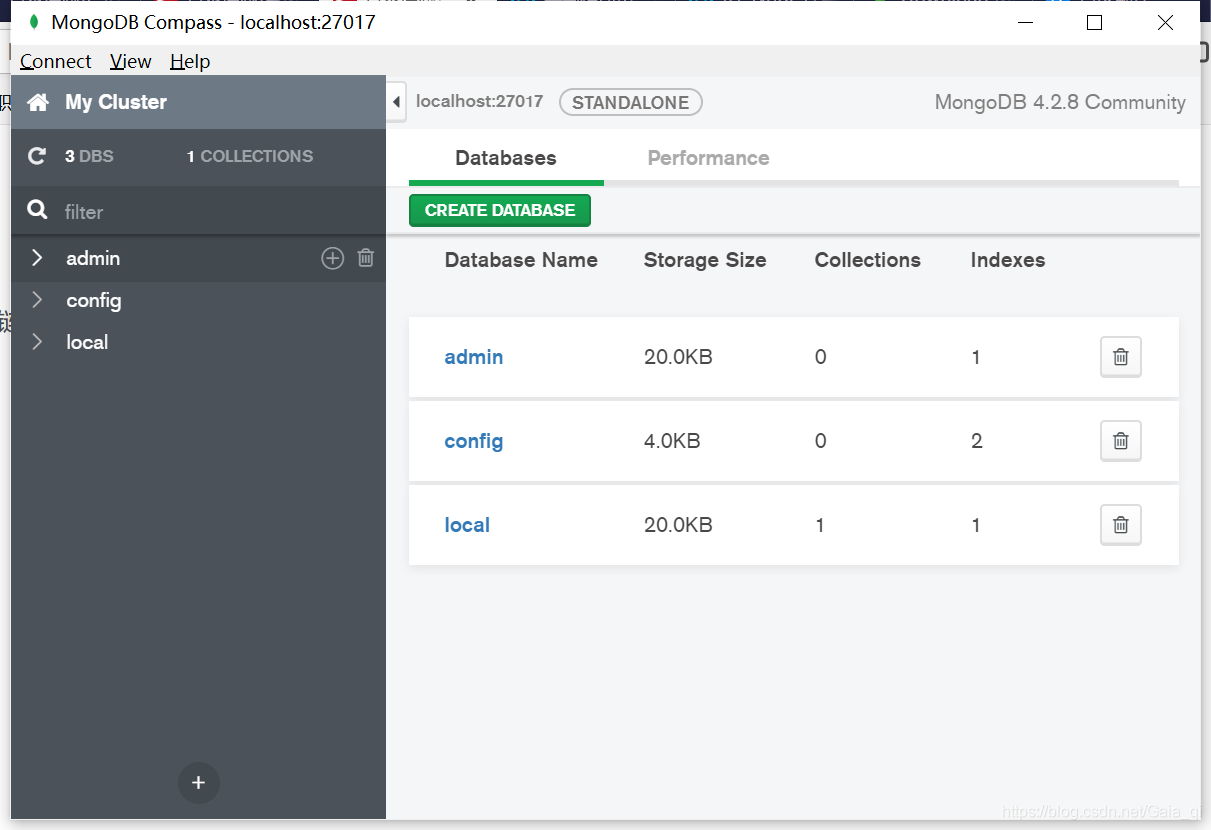
Task: Click the MongoDB leaf icon in title bar
Action: tap(35, 22)
